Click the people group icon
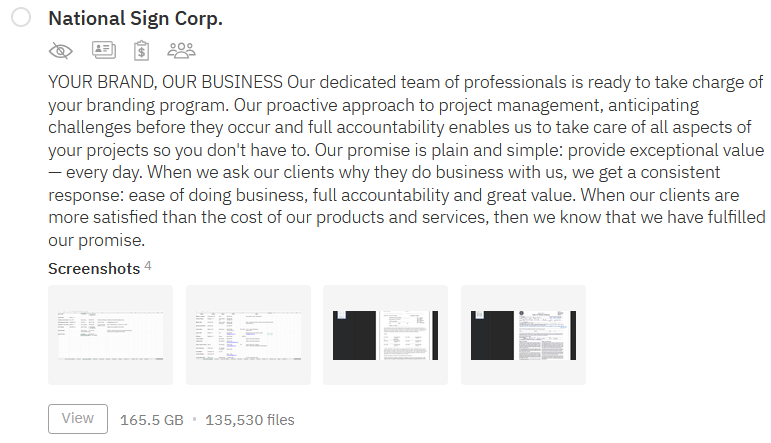 (181, 50)
